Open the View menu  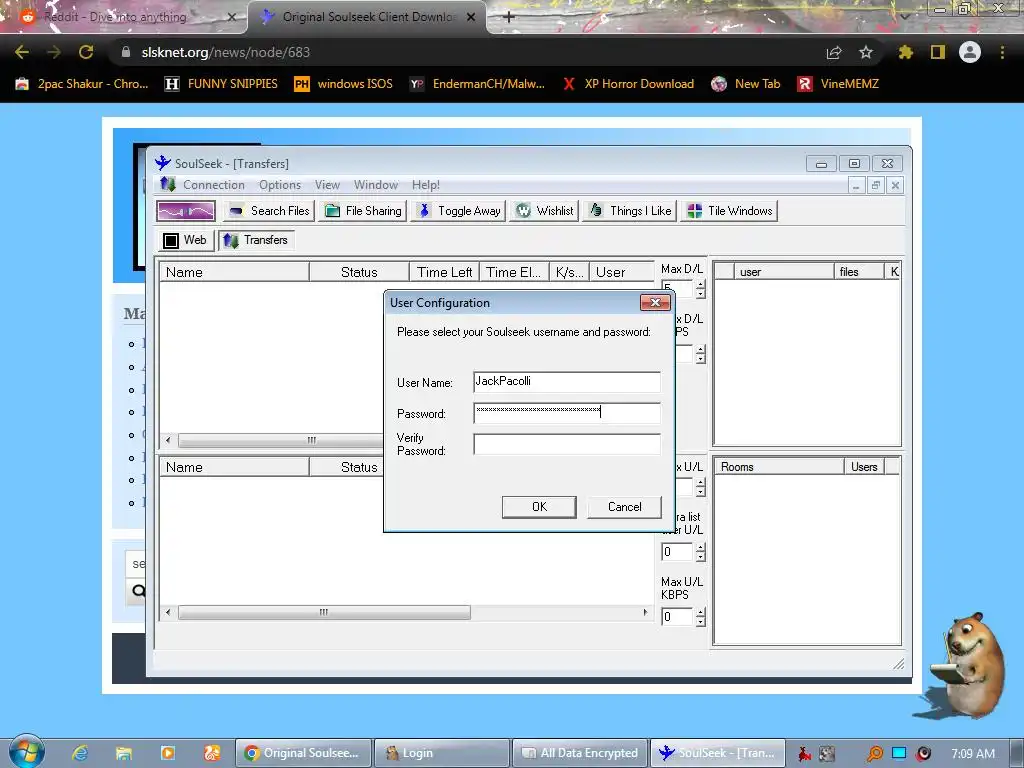point(327,185)
